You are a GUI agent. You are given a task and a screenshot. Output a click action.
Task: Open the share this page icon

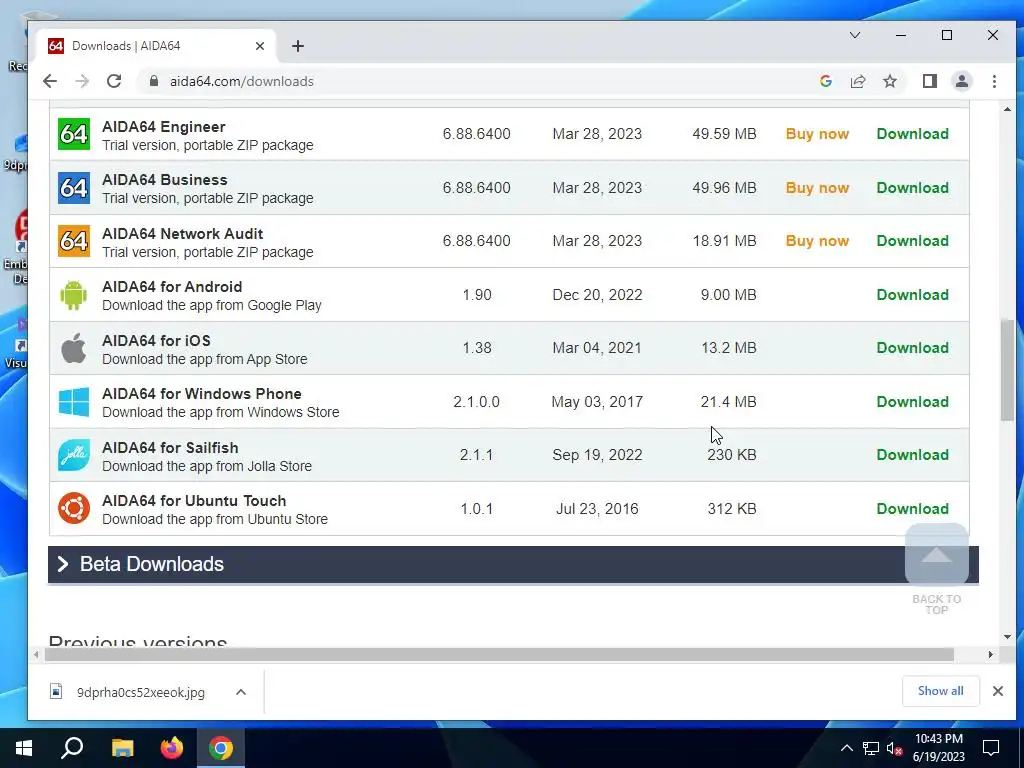pos(857,81)
